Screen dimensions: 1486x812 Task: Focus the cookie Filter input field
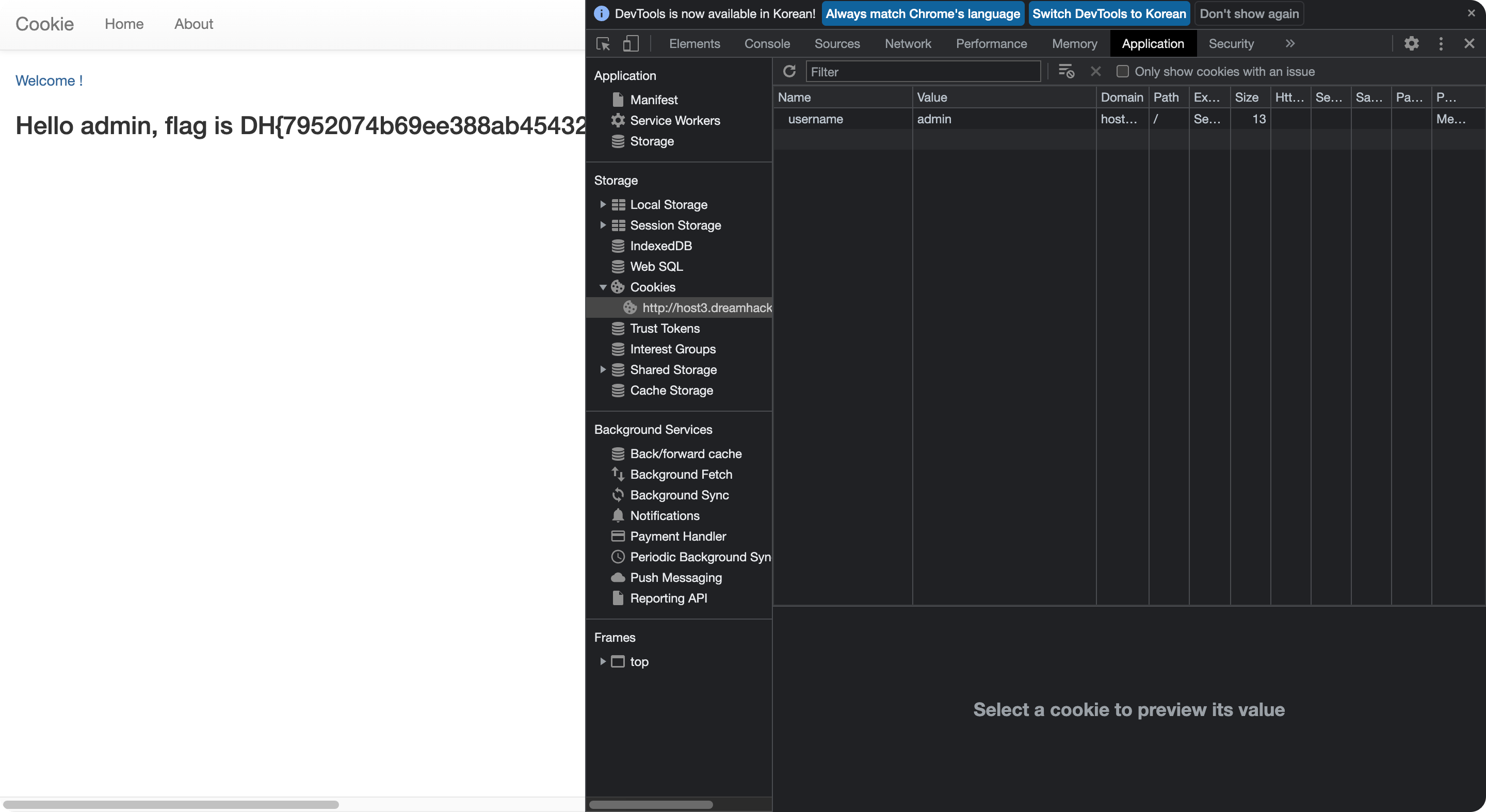coord(923,72)
